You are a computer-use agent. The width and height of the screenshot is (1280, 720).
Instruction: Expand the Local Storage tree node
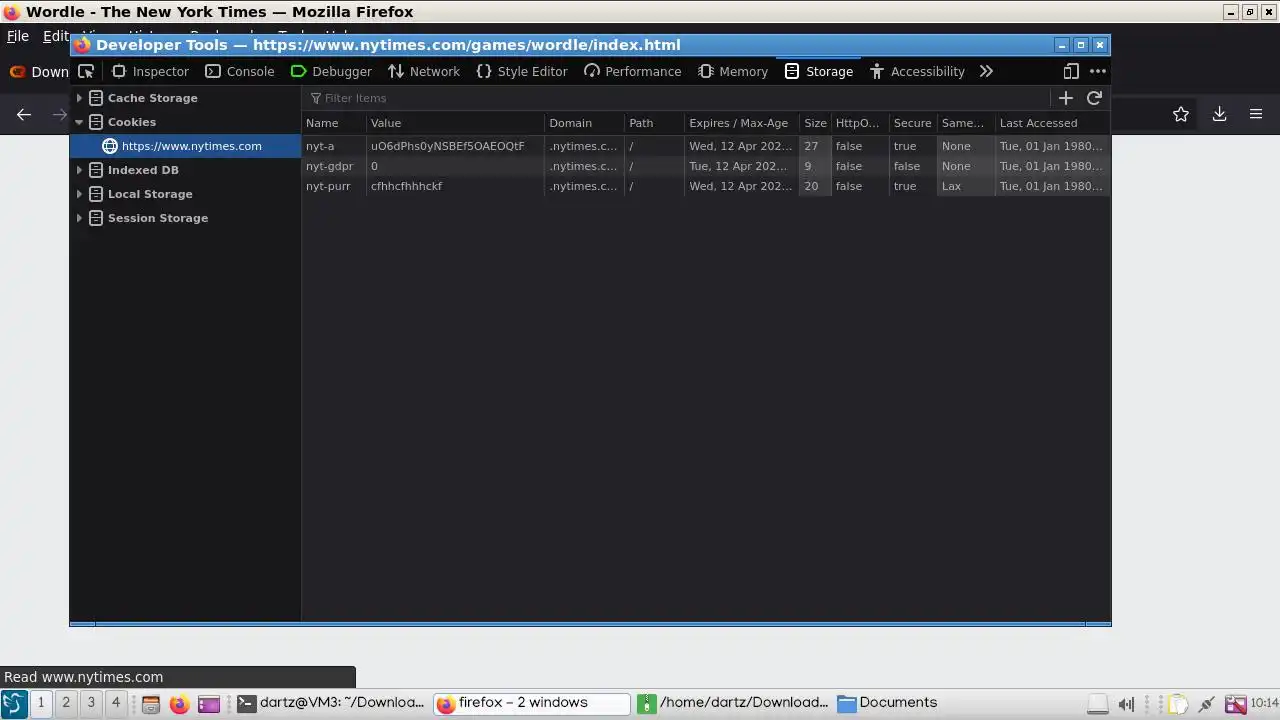tap(79, 194)
